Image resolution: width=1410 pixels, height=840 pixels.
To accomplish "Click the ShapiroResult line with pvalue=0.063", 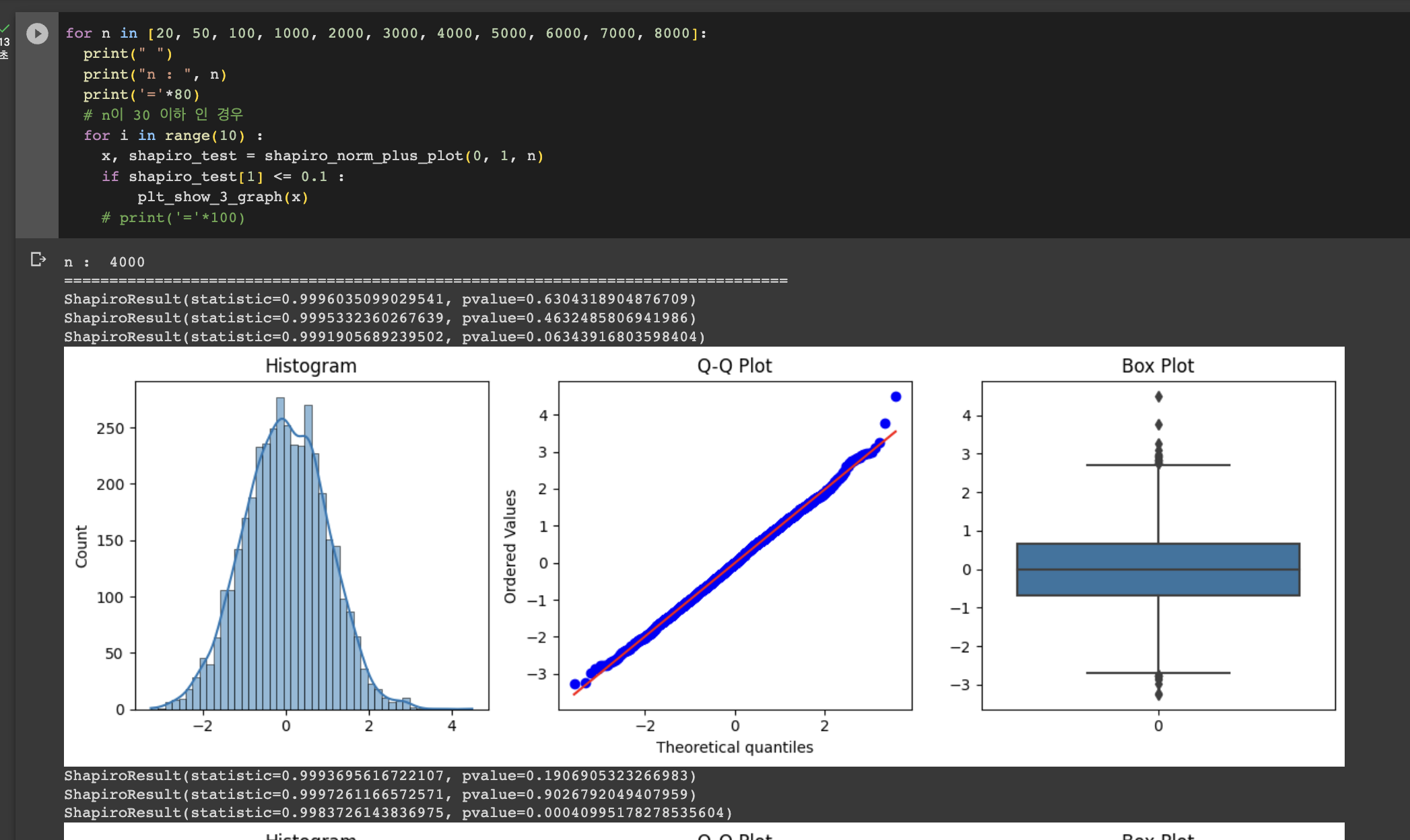I will pyautogui.click(x=384, y=337).
